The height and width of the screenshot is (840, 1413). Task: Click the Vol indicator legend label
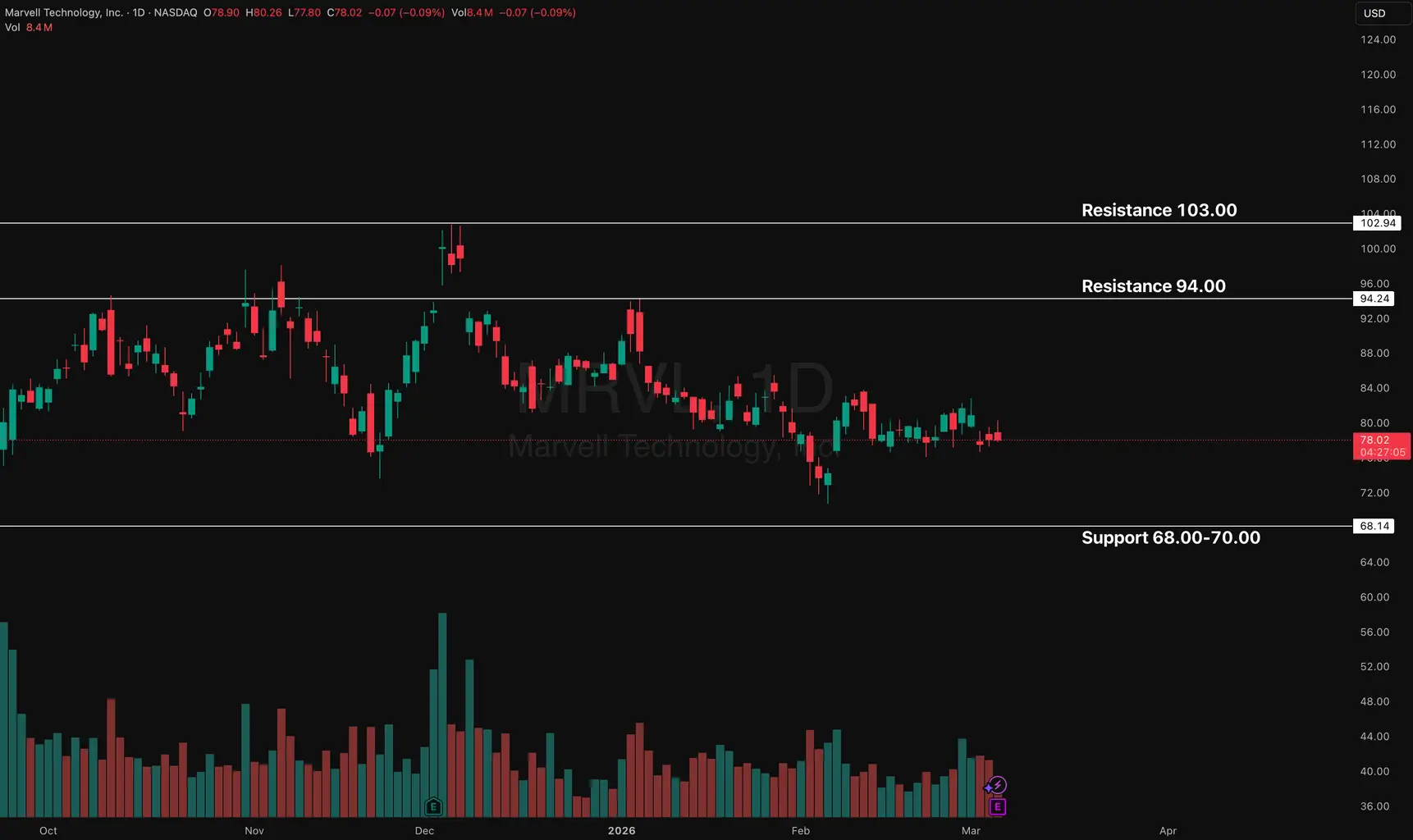12,27
